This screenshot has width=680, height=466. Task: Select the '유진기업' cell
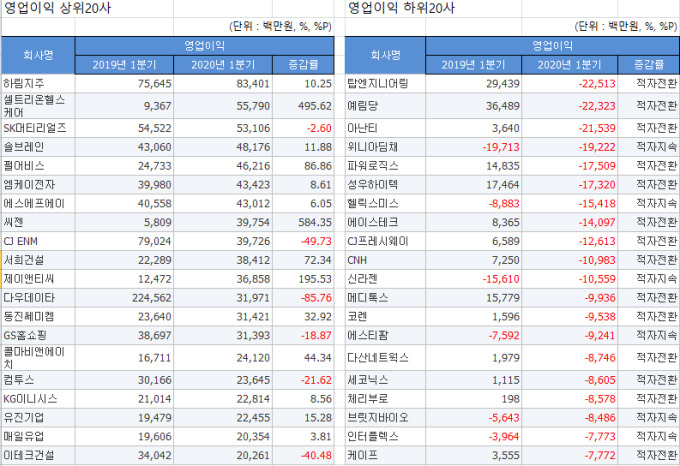[38, 418]
